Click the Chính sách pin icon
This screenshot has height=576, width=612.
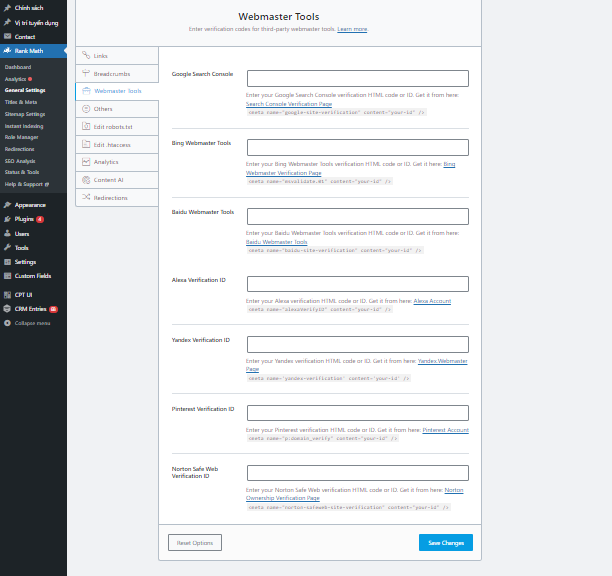click(x=7, y=8)
